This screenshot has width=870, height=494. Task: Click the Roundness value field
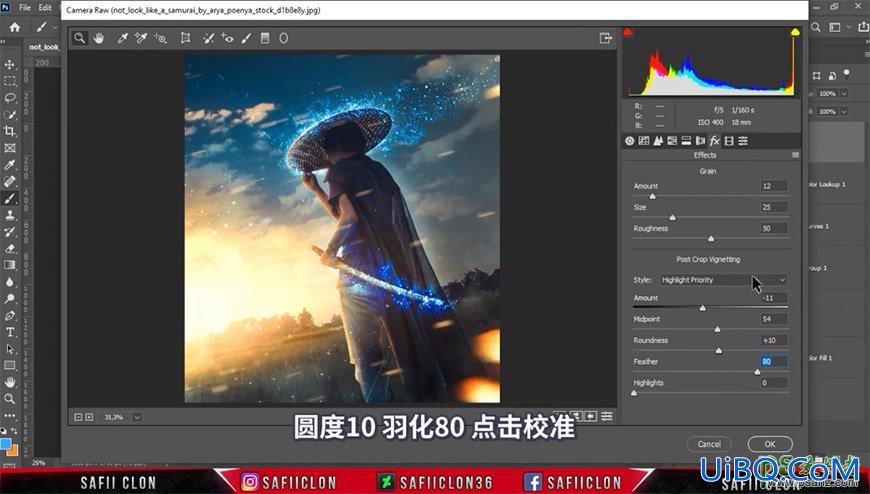pyautogui.click(x=773, y=340)
